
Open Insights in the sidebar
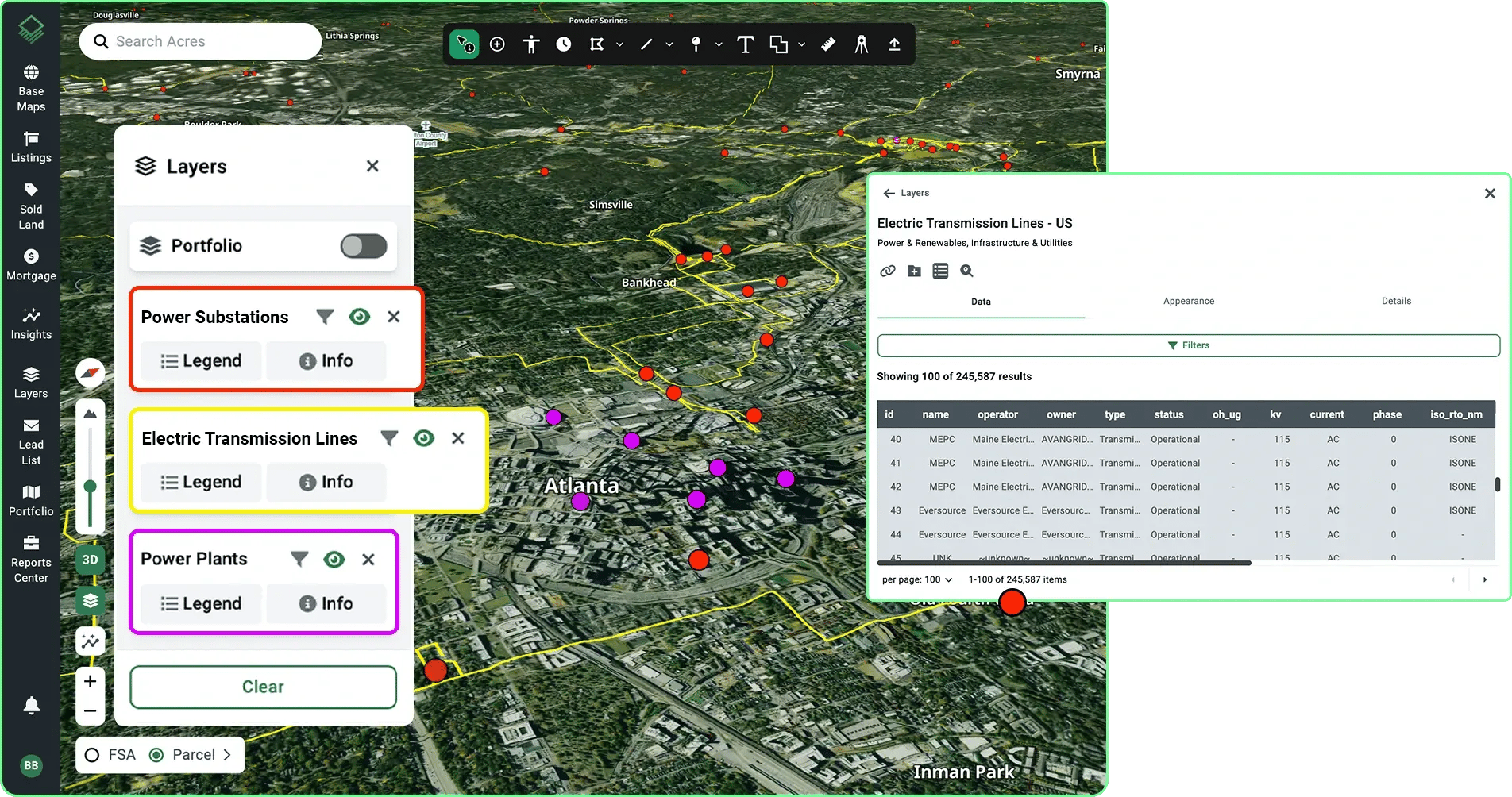31,325
